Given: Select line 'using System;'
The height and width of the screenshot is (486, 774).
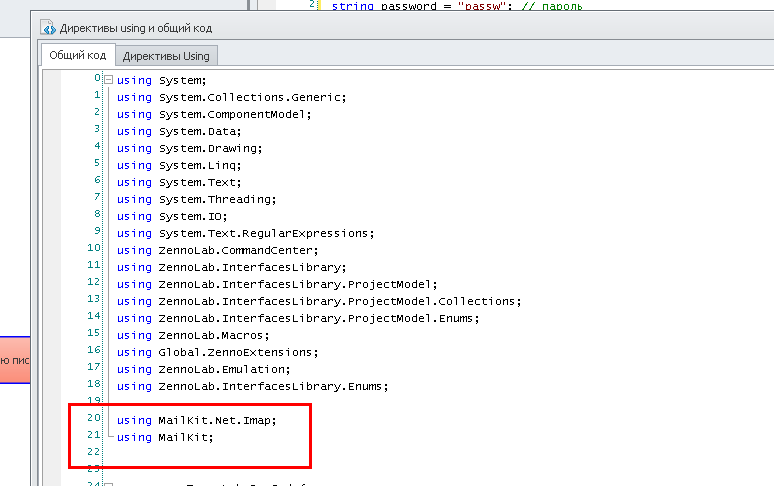Looking at the screenshot, I should tap(161, 80).
